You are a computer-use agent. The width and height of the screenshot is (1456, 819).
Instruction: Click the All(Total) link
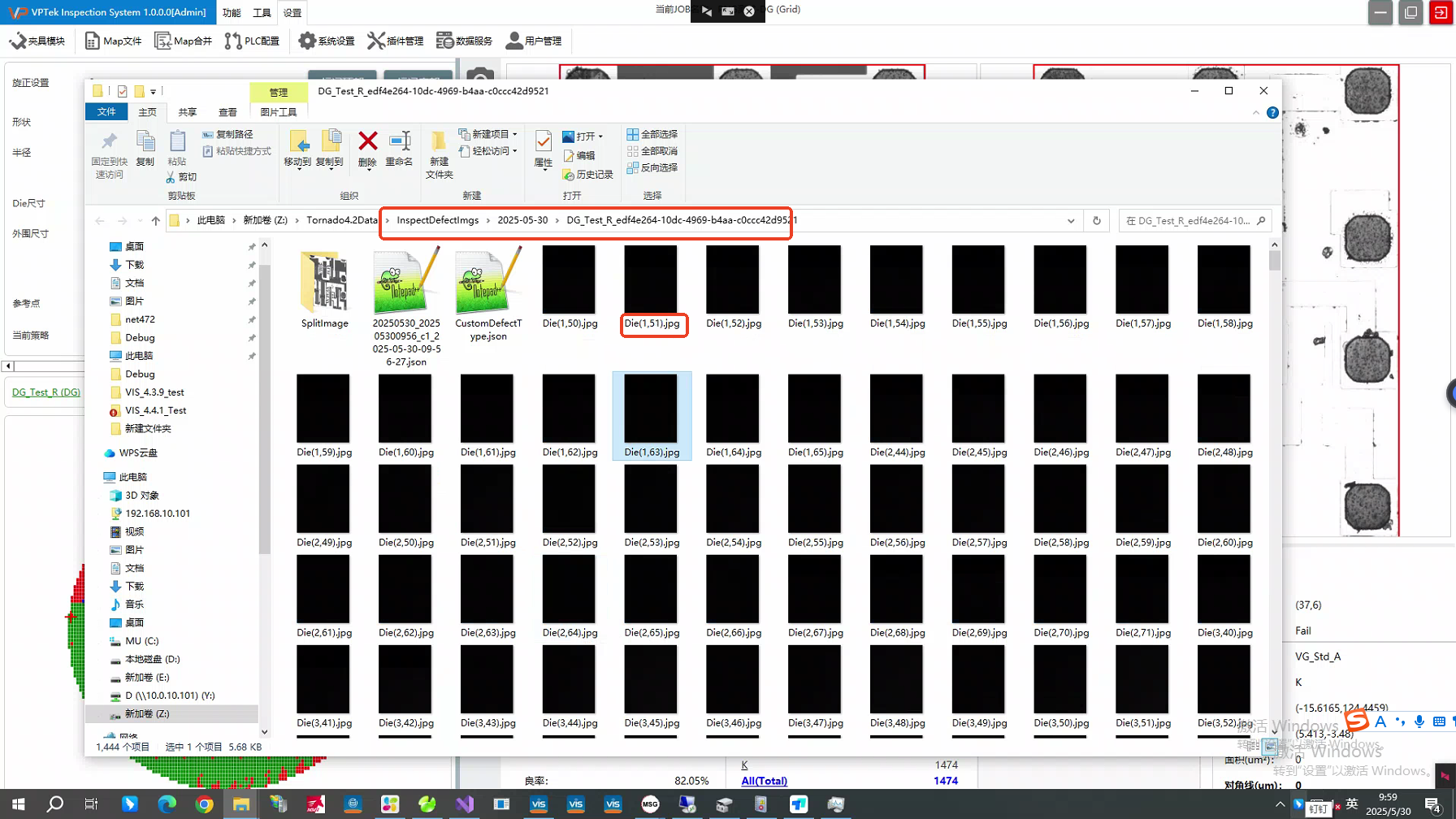point(764,781)
